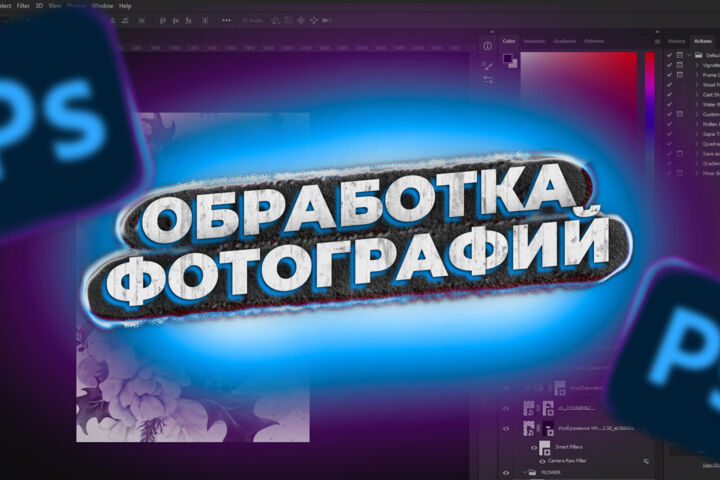Switch to the Gradients tab
Image resolution: width=720 pixels, height=480 pixels.
[x=564, y=41]
